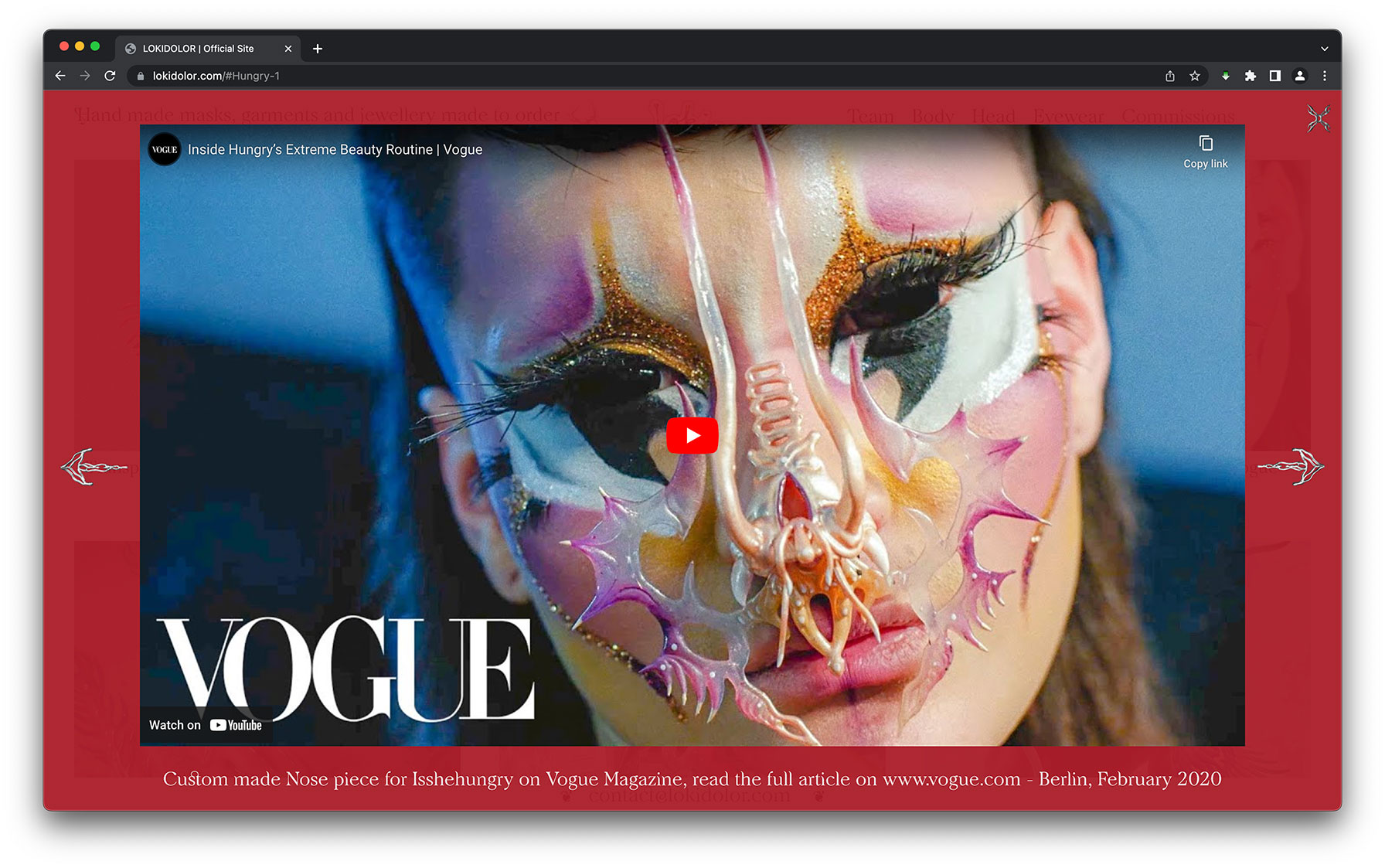Screen dimensions: 1385x868
Task: Go to next slide with right arrow
Action: click(x=1291, y=467)
